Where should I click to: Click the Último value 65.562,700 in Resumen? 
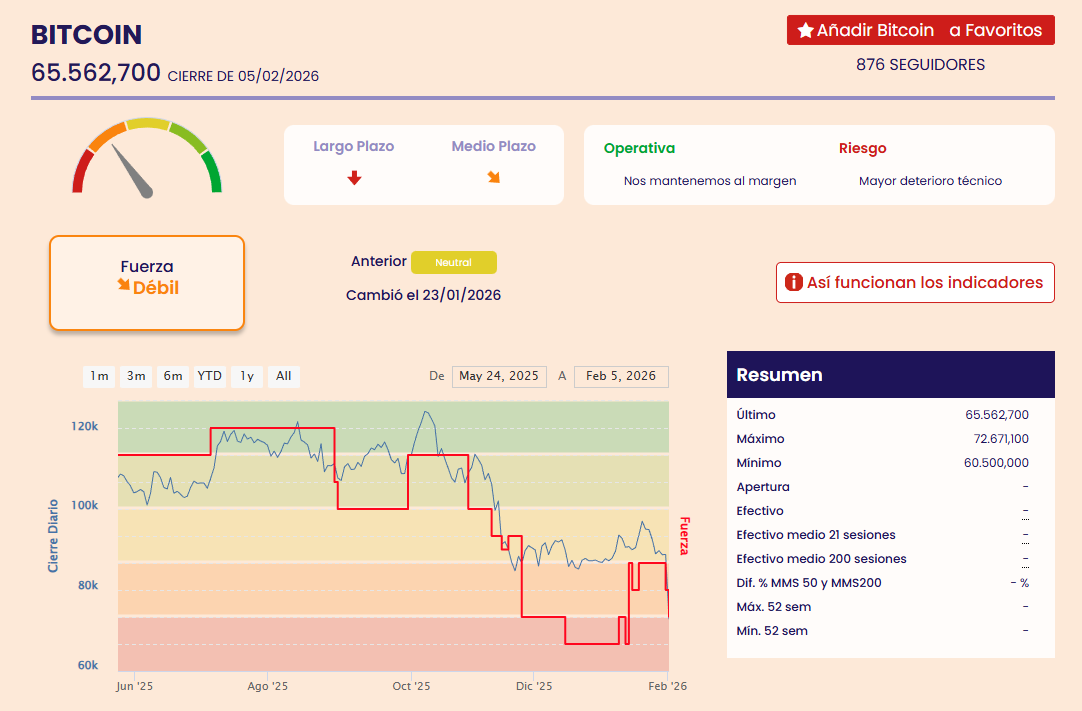pyautogui.click(x=996, y=415)
